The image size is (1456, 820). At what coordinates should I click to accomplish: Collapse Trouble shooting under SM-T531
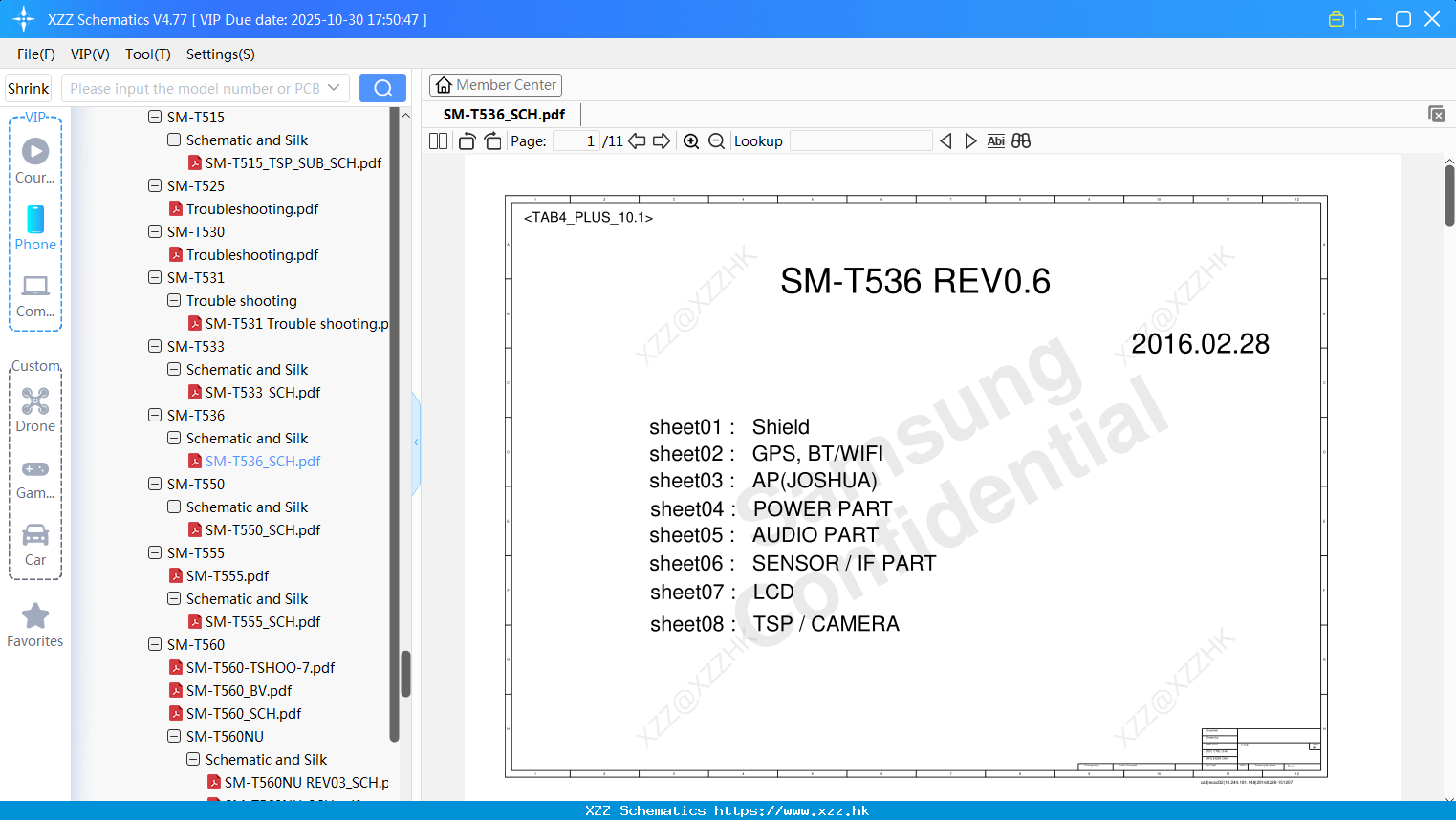click(x=174, y=300)
